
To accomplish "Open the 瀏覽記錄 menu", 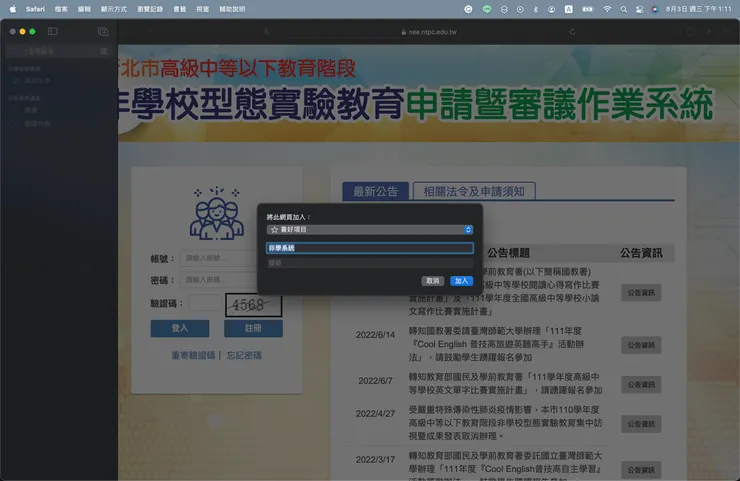I will pyautogui.click(x=150, y=9).
